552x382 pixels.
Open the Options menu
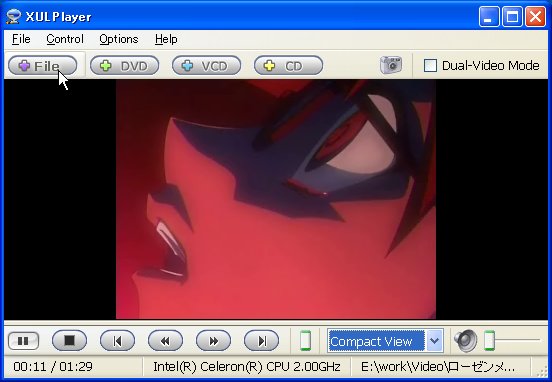(x=119, y=39)
